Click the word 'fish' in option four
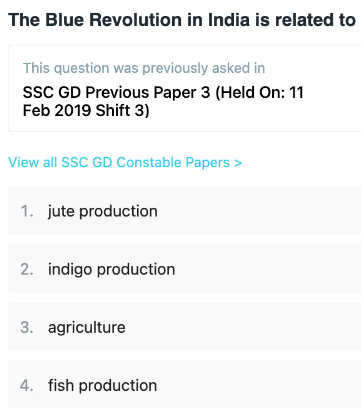Viewport: 361px width, 414px height. pyautogui.click(x=61, y=385)
